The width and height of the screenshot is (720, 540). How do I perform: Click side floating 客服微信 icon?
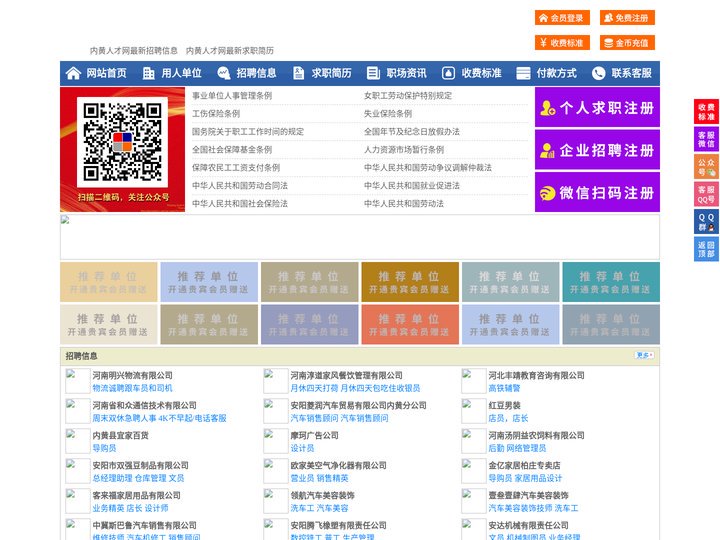click(x=706, y=139)
